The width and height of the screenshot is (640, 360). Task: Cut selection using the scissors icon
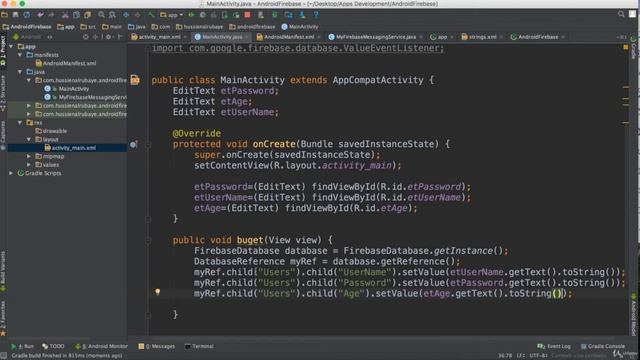65,15
